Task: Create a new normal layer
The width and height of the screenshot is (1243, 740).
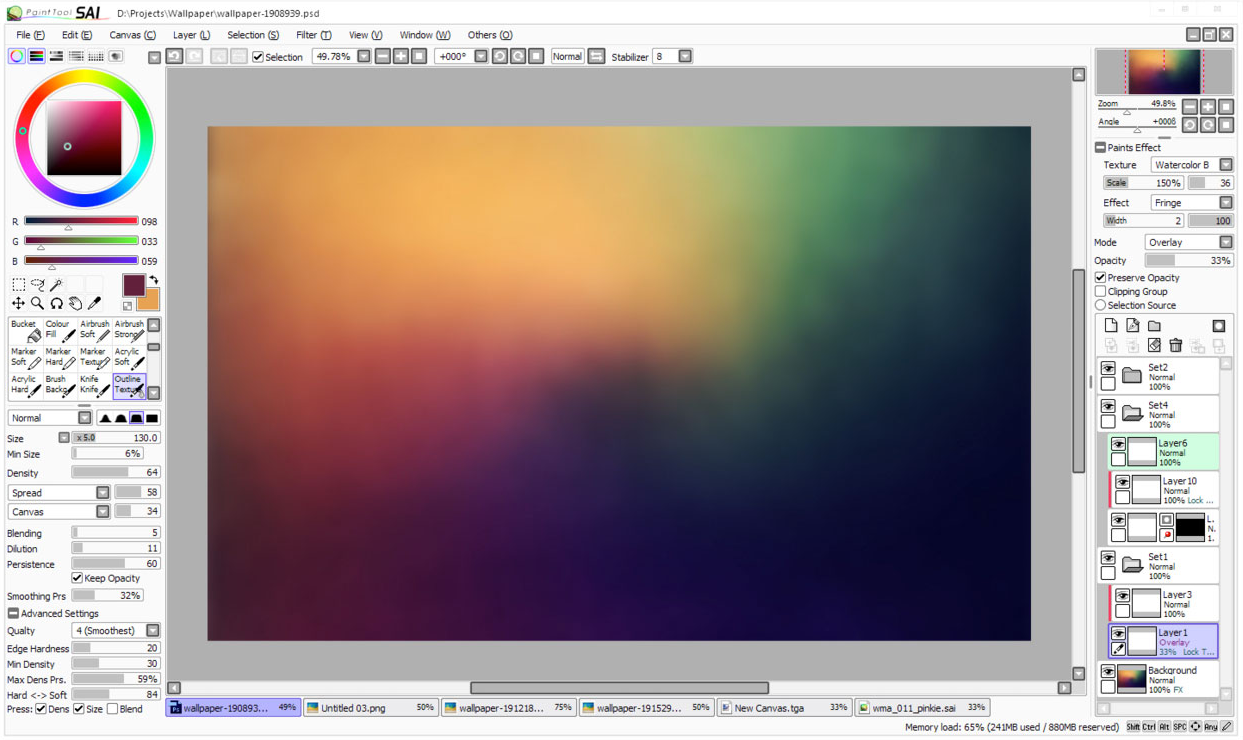Action: 1111,326
